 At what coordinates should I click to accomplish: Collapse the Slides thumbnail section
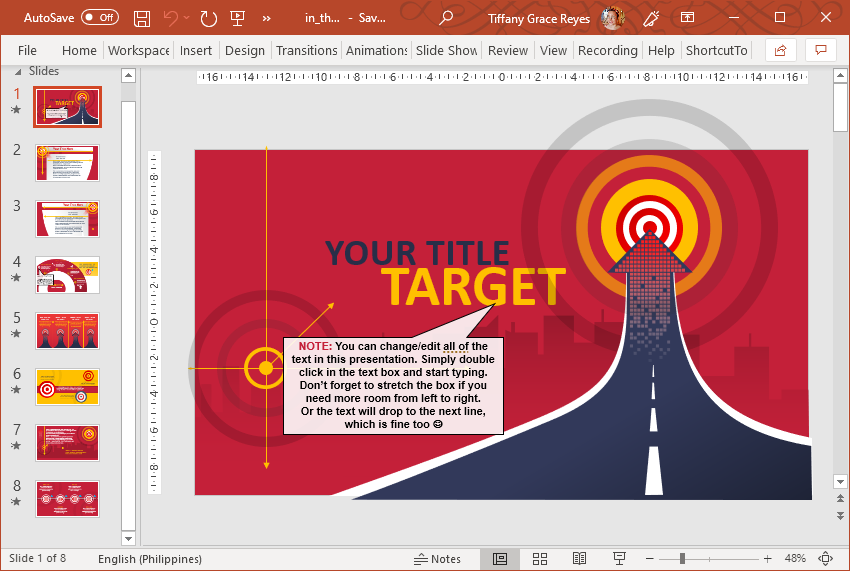click(19, 71)
